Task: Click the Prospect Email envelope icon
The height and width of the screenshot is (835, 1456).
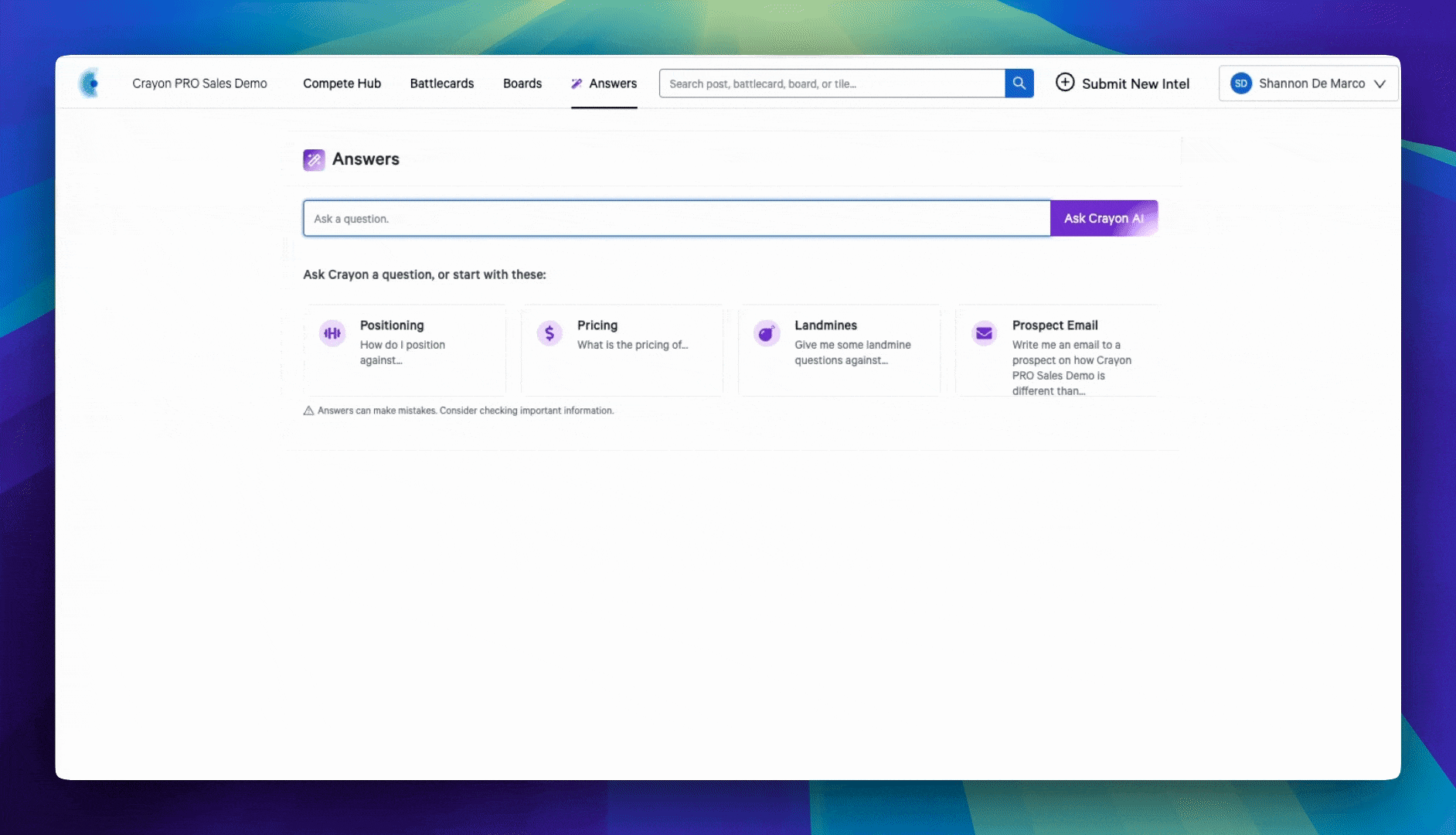Action: [984, 333]
